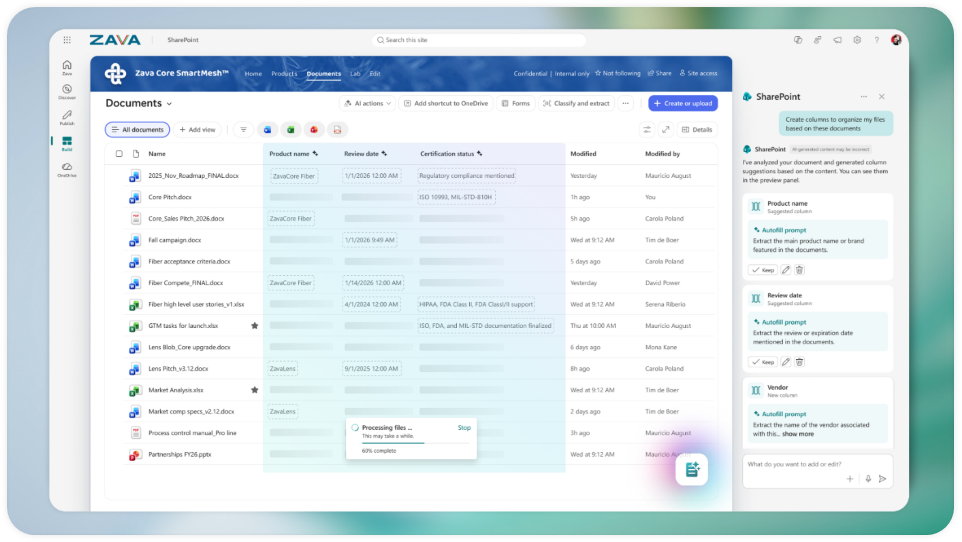
Task: Edit the Product name suggested column
Action: (x=786, y=270)
